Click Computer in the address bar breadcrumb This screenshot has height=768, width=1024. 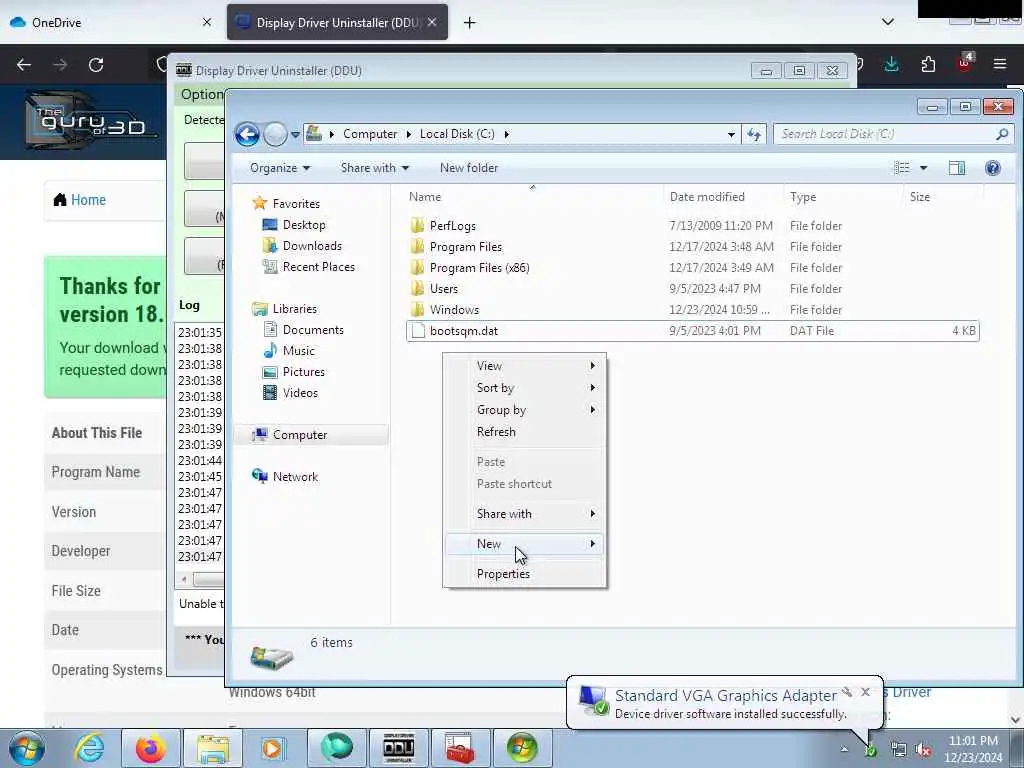pyautogui.click(x=370, y=134)
